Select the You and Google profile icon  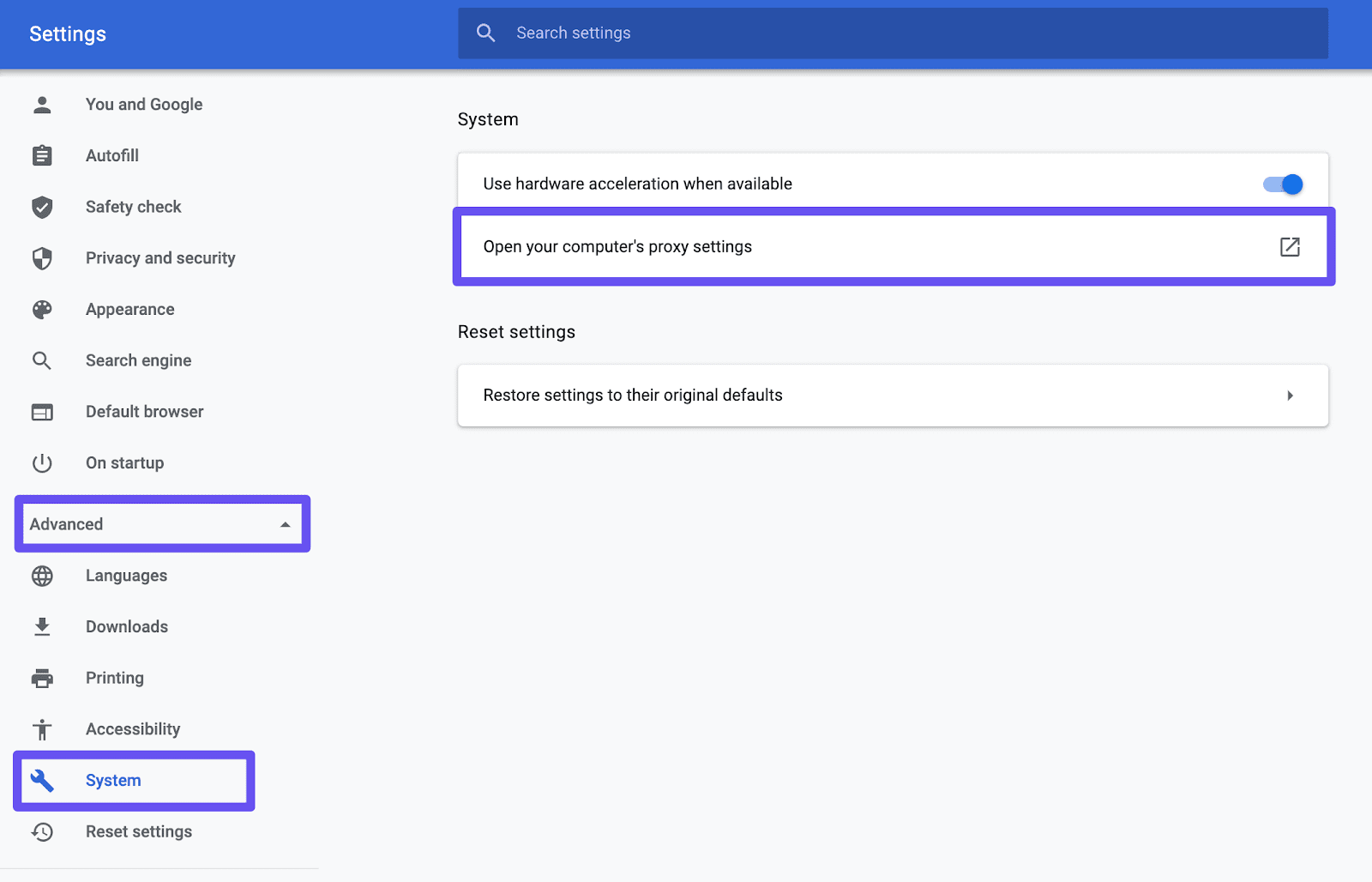click(x=41, y=104)
